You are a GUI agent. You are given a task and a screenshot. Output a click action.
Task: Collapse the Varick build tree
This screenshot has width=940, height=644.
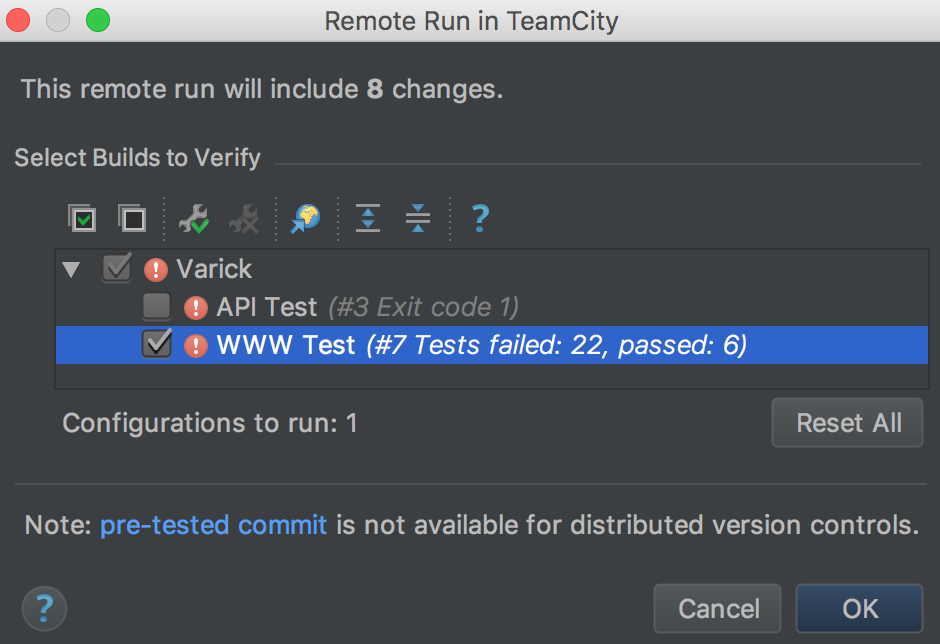[70, 268]
